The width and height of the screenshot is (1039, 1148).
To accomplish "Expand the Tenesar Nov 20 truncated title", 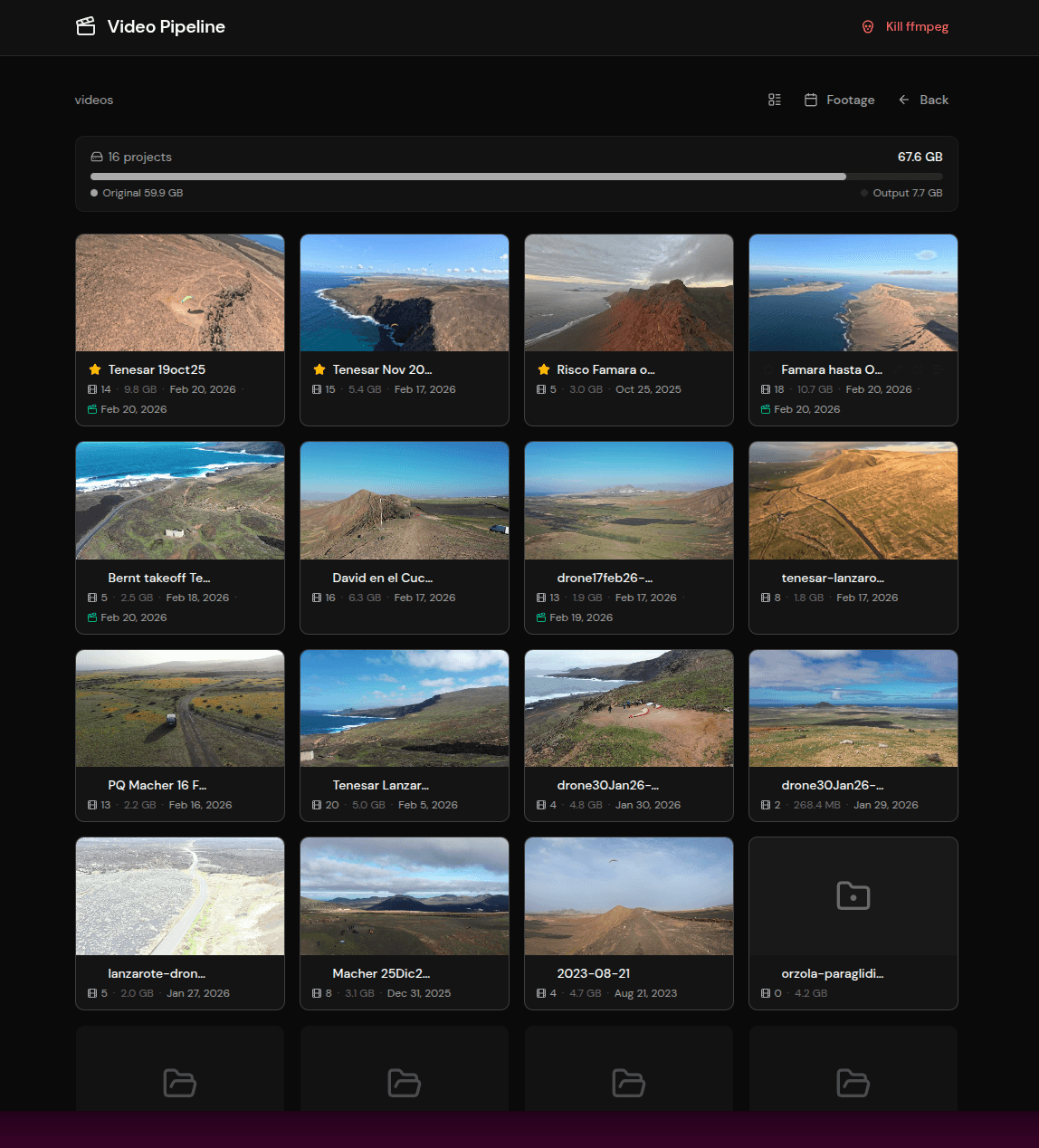I will 381,368.
